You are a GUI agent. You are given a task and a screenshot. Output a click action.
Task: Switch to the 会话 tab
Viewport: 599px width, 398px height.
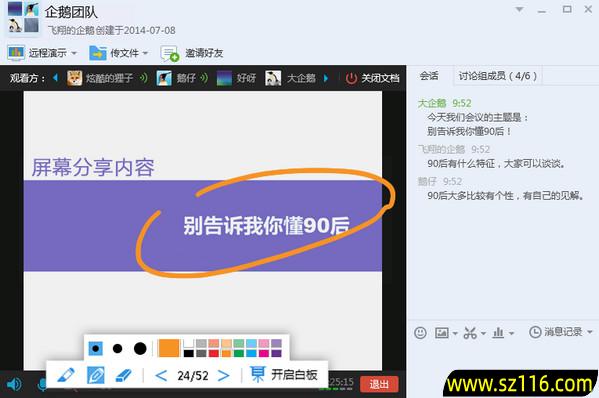pos(429,76)
